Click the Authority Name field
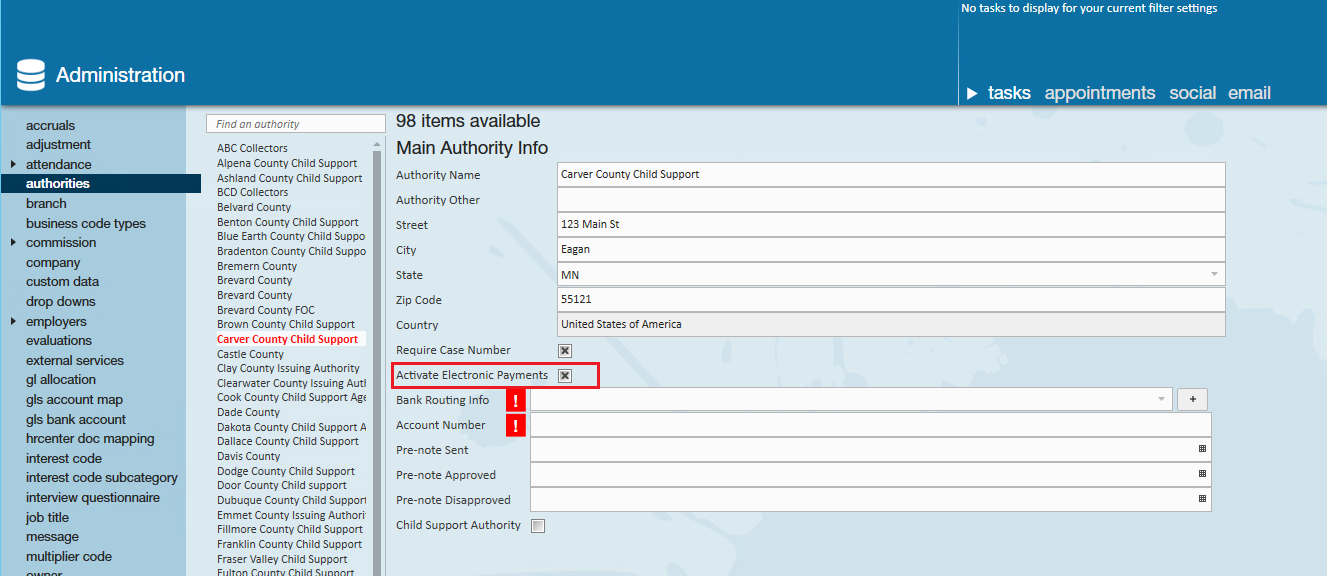1327x576 pixels. [x=891, y=174]
